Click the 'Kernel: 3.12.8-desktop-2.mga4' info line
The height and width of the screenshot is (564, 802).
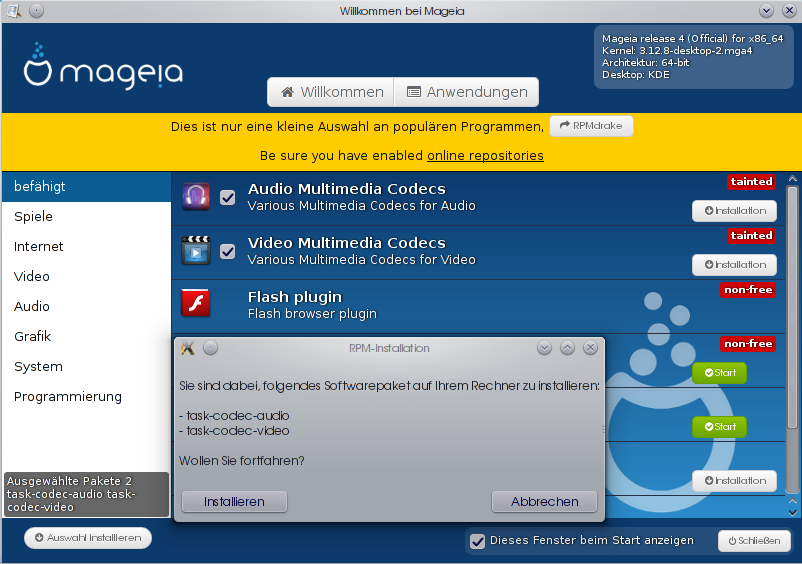click(677, 51)
